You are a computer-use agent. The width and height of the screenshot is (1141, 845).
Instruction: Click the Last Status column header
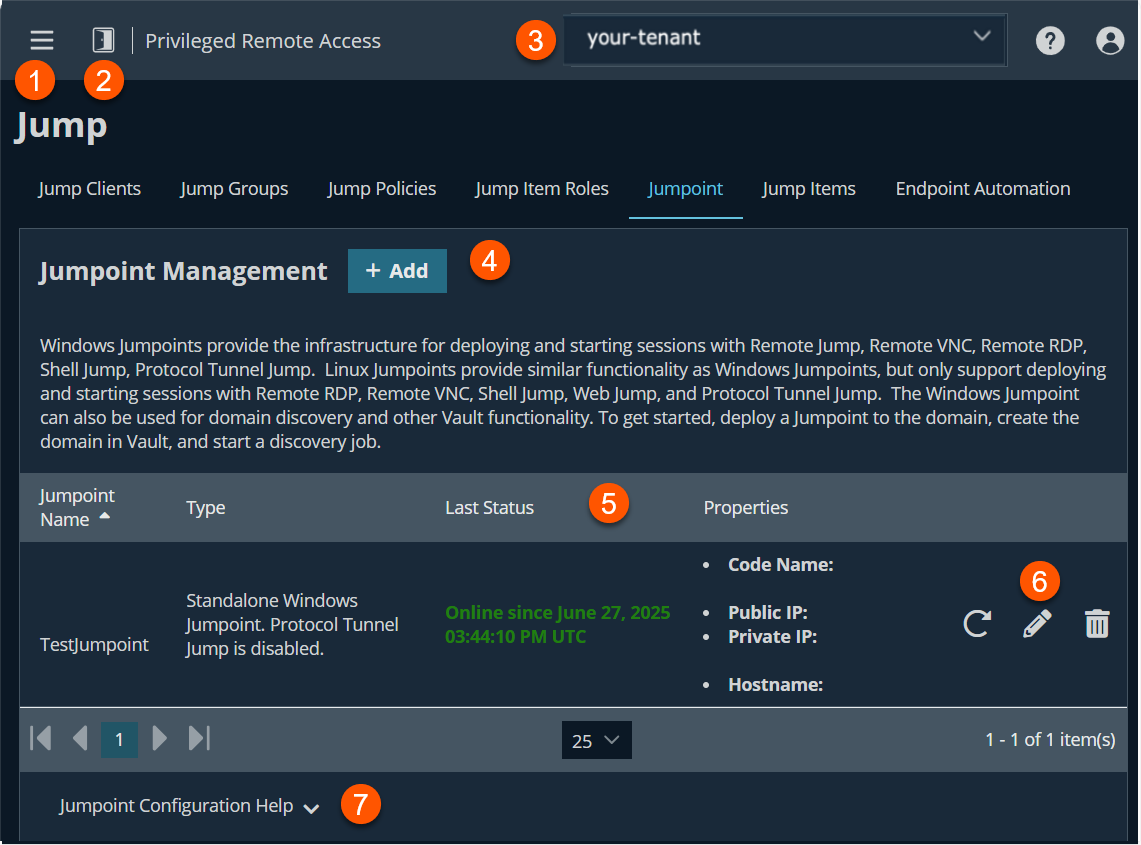490,507
